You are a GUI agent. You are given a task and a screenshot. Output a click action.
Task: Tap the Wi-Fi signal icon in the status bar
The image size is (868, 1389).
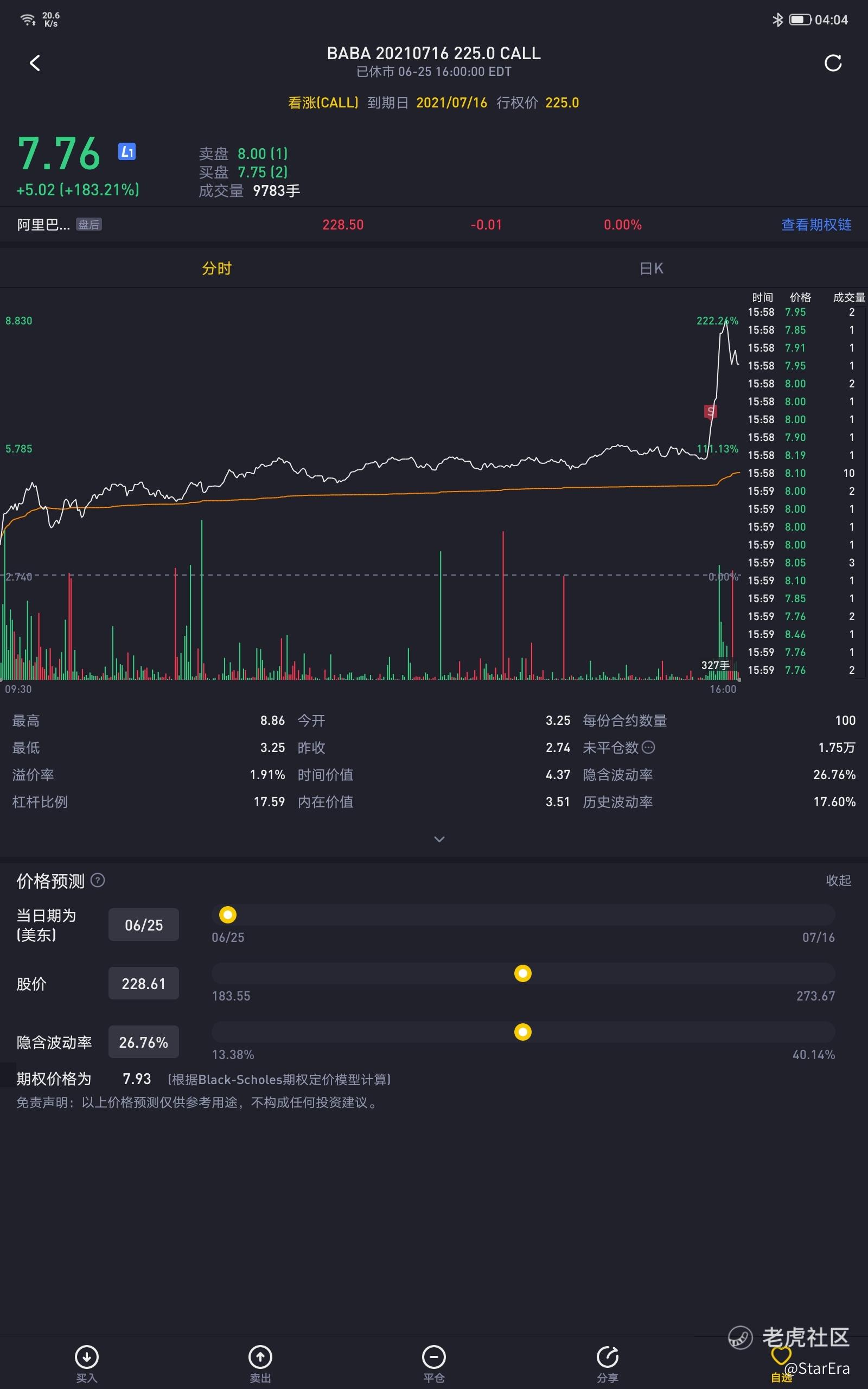[x=27, y=20]
